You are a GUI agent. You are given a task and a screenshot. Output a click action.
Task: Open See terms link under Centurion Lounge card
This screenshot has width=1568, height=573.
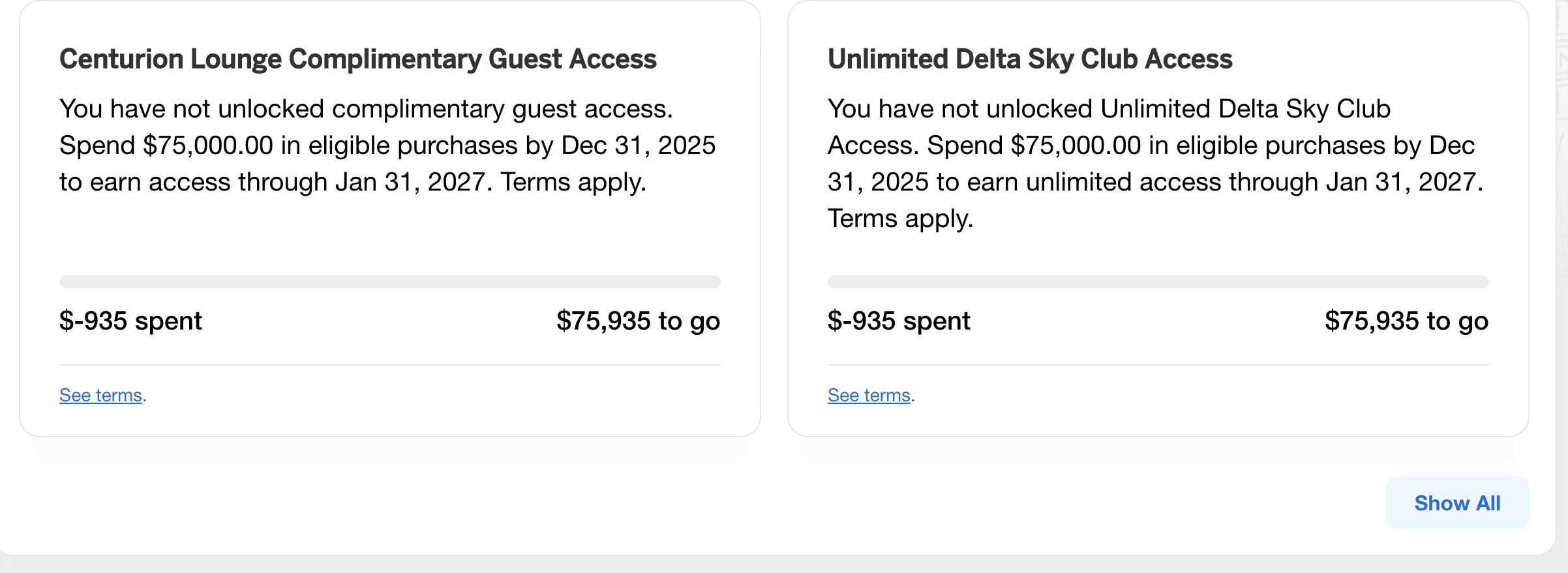[100, 395]
